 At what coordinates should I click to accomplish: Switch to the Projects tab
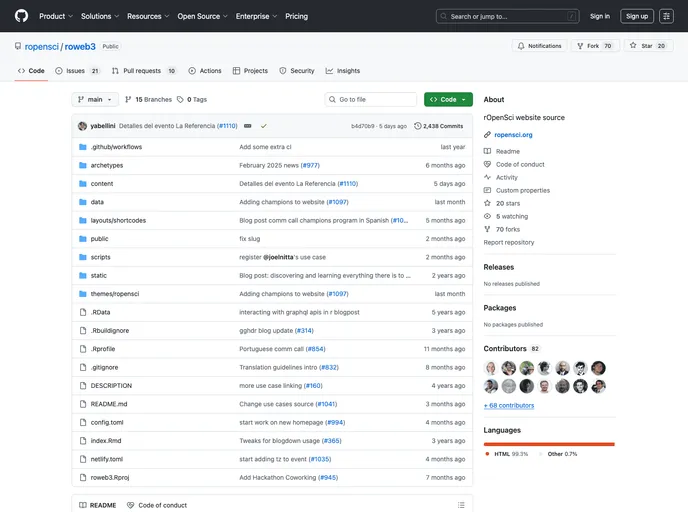250,71
